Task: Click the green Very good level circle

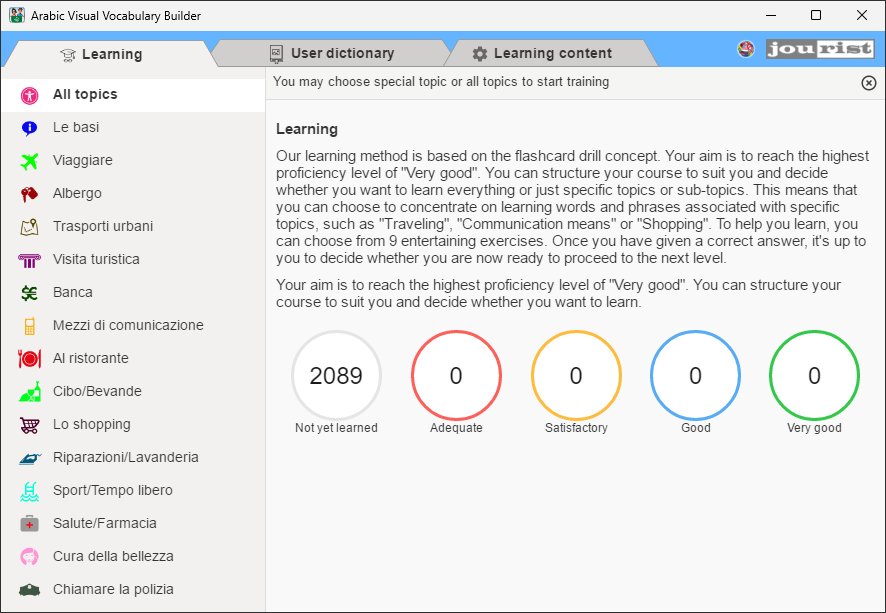Action: click(814, 376)
